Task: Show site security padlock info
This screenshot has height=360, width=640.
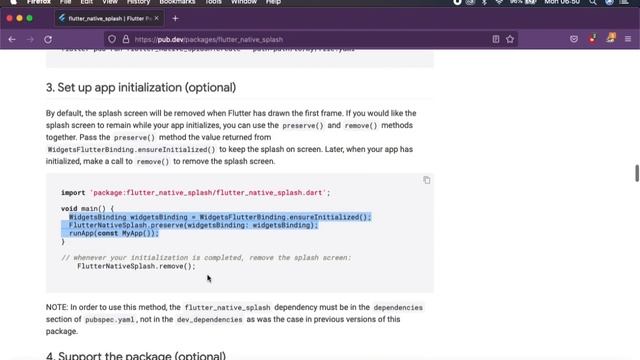Action: tap(126, 39)
